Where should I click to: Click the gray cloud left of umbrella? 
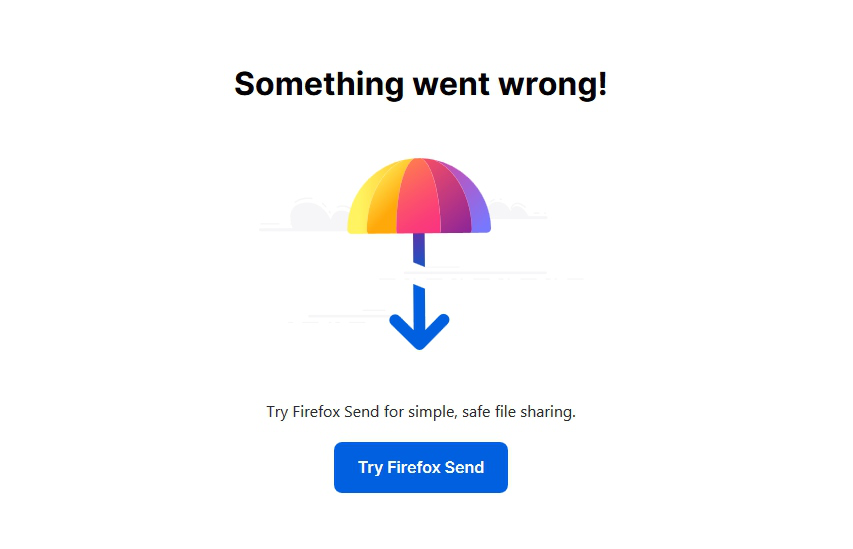pyautogui.click(x=317, y=213)
